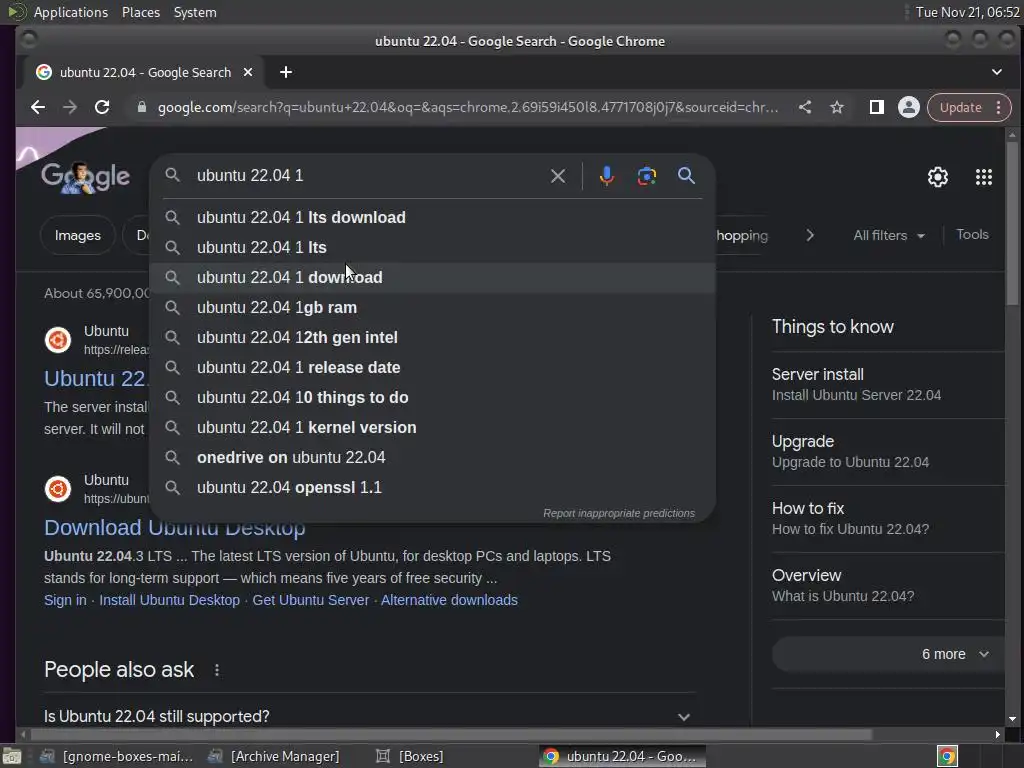Open the Chrome profile avatar
Viewport: 1024px width, 768px height.
908,107
